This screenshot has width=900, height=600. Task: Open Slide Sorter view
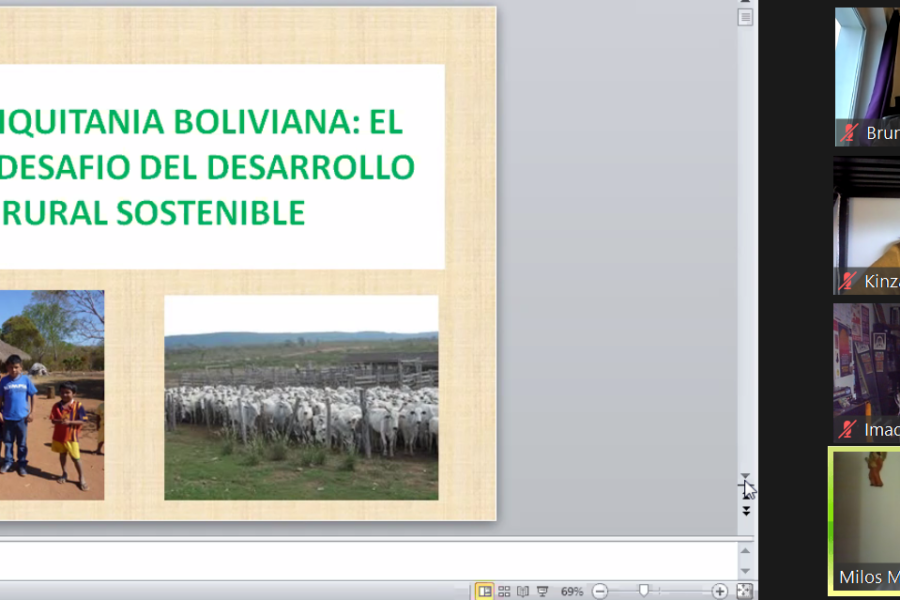click(x=504, y=591)
